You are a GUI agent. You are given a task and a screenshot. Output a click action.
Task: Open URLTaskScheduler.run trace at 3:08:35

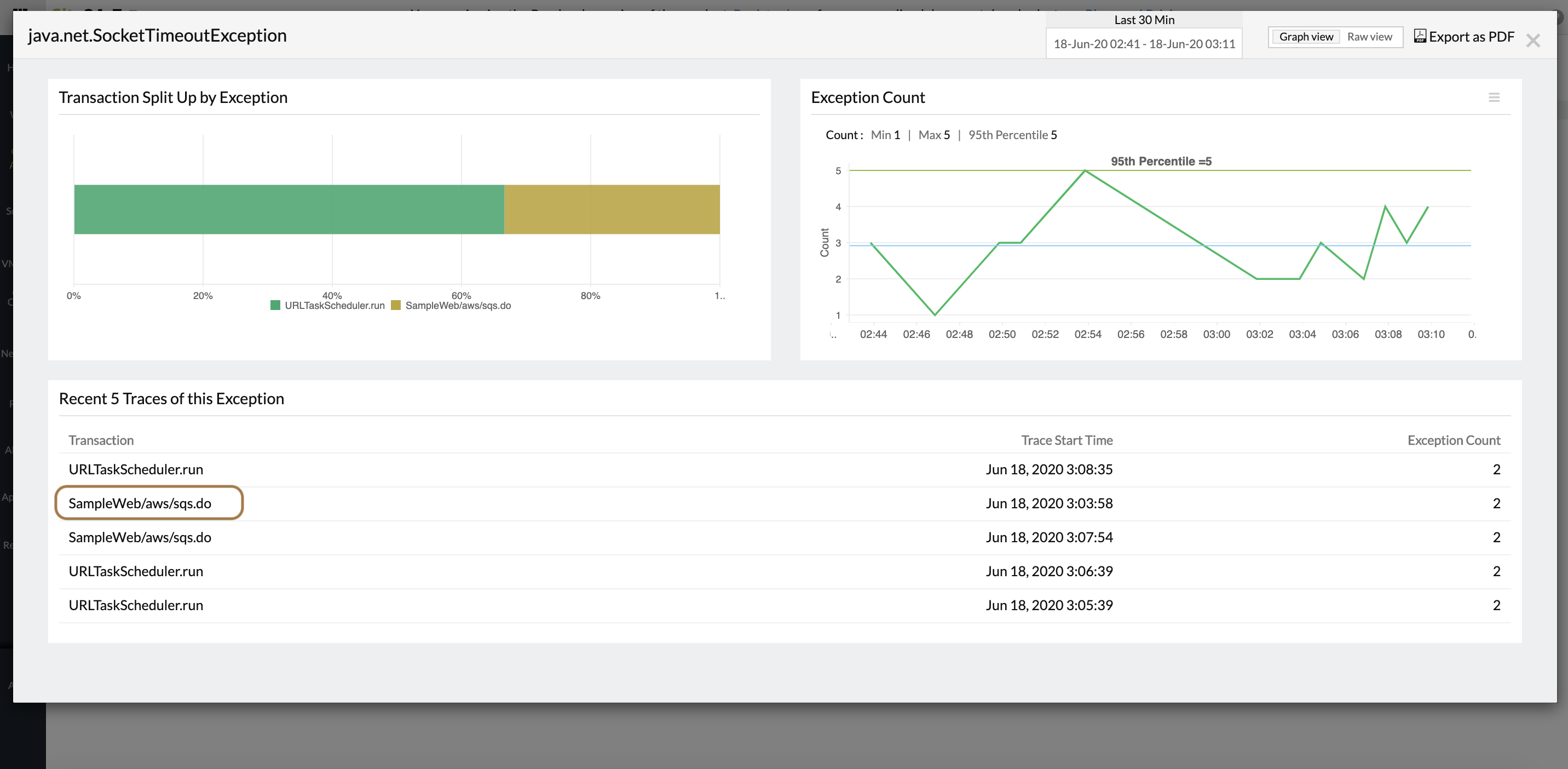[x=136, y=469]
